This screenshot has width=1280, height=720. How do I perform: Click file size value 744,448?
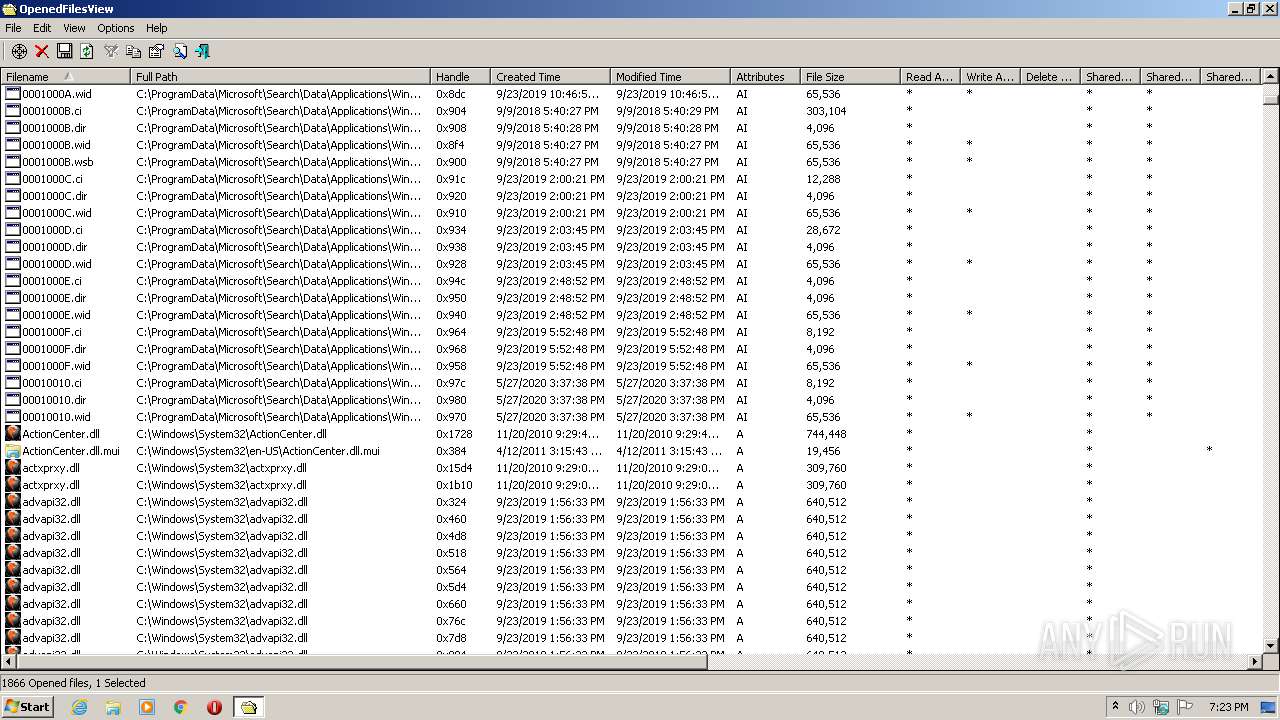pyautogui.click(x=826, y=433)
